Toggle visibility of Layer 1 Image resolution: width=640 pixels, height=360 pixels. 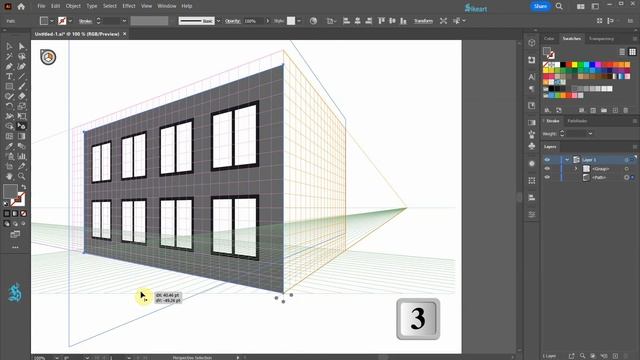point(547,160)
